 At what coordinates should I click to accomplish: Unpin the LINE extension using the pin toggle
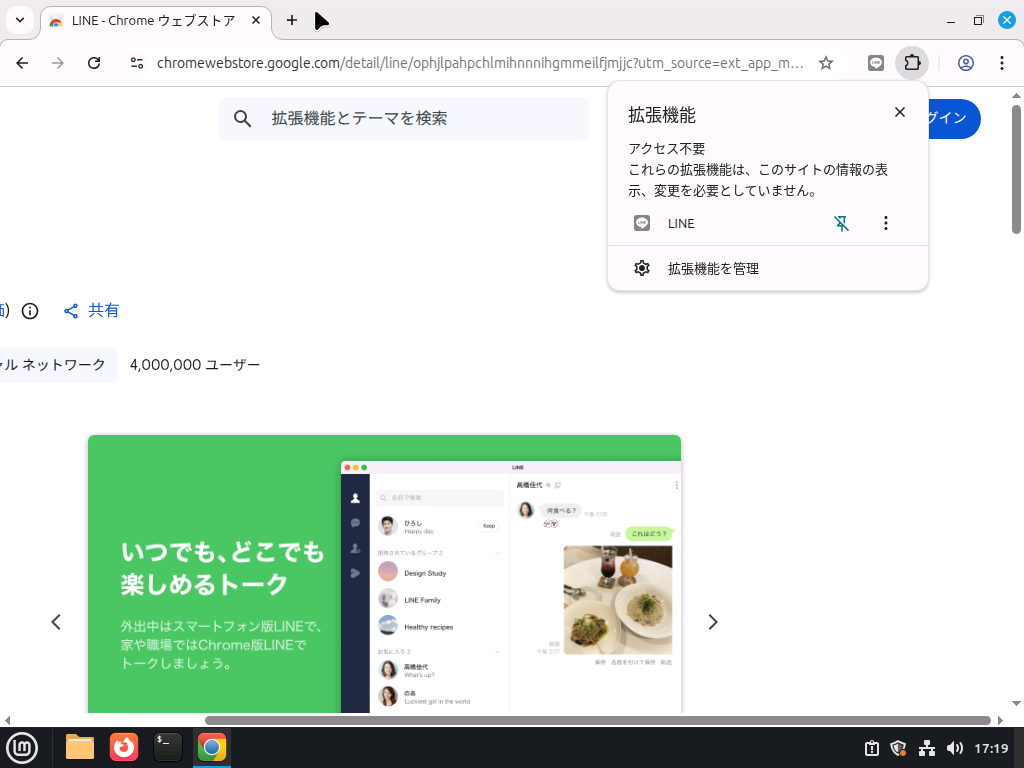pyautogui.click(x=841, y=223)
